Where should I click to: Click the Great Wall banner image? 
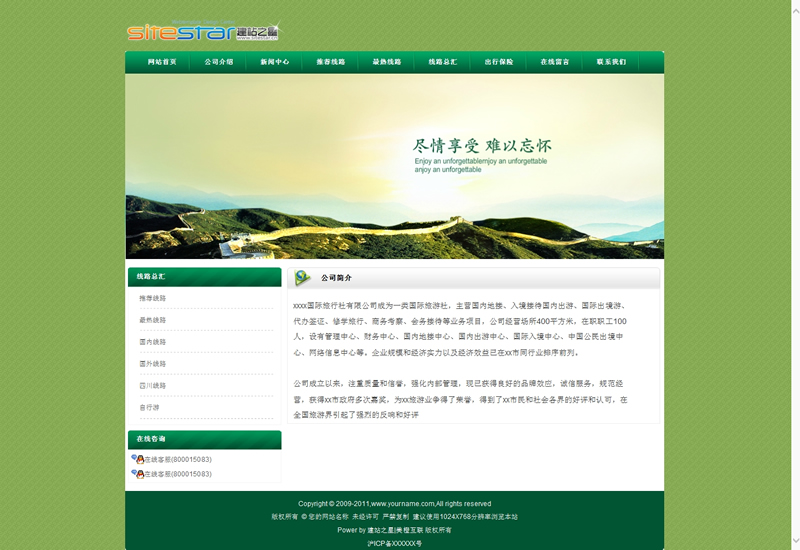pos(394,166)
